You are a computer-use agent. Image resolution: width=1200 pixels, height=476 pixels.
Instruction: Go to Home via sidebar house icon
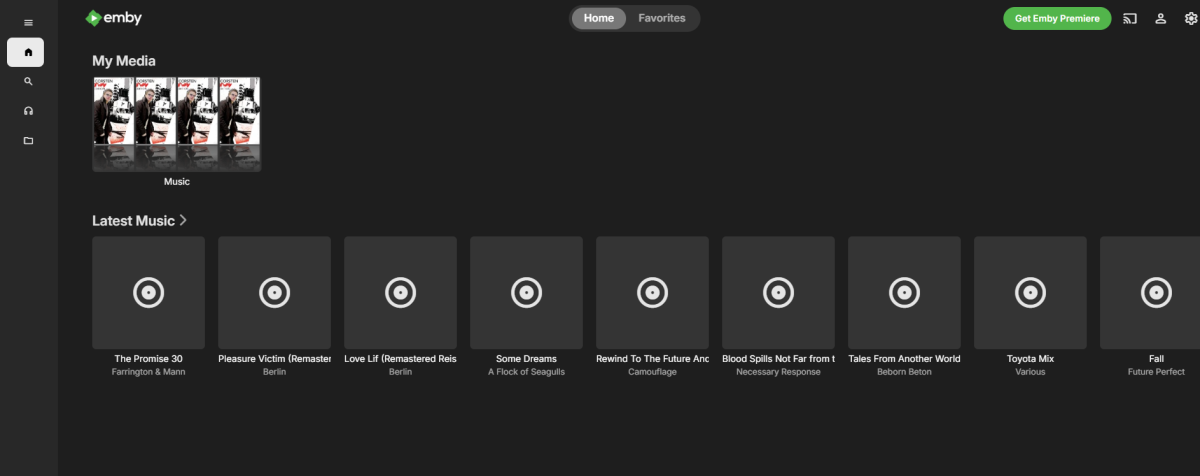(26, 52)
